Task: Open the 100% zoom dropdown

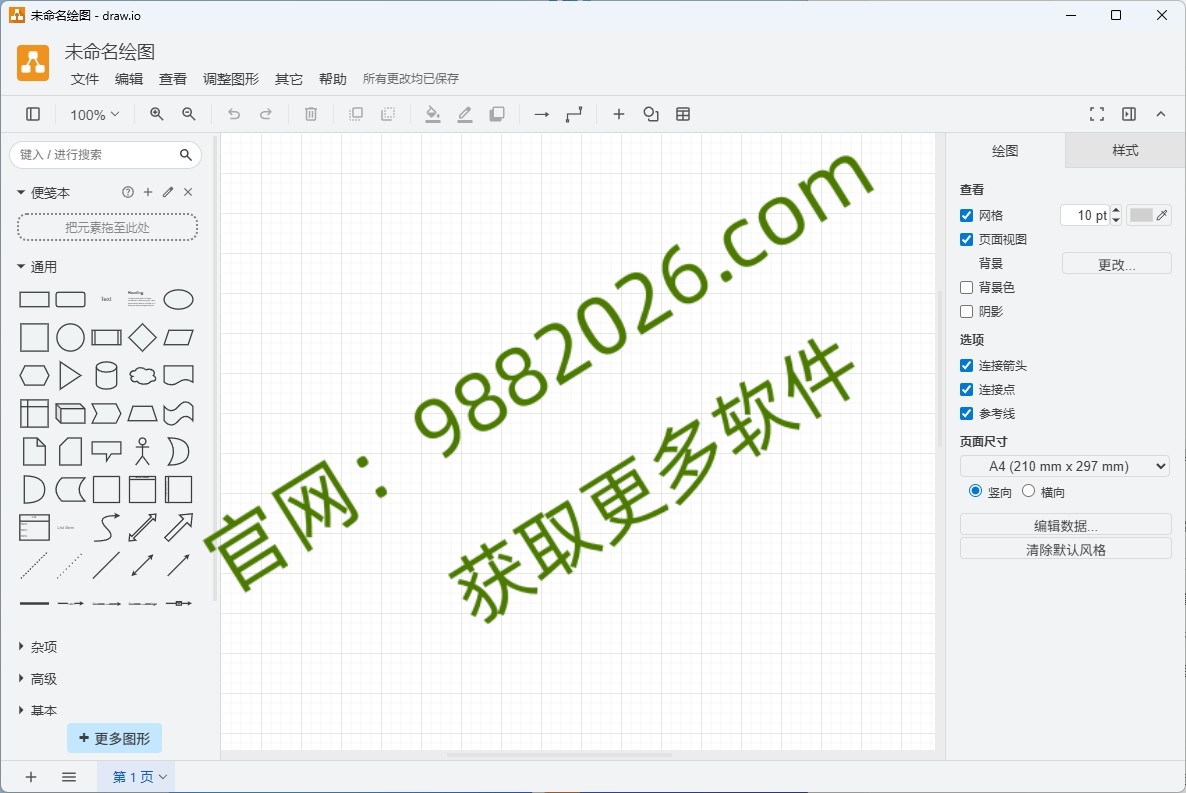Action: [x=95, y=114]
